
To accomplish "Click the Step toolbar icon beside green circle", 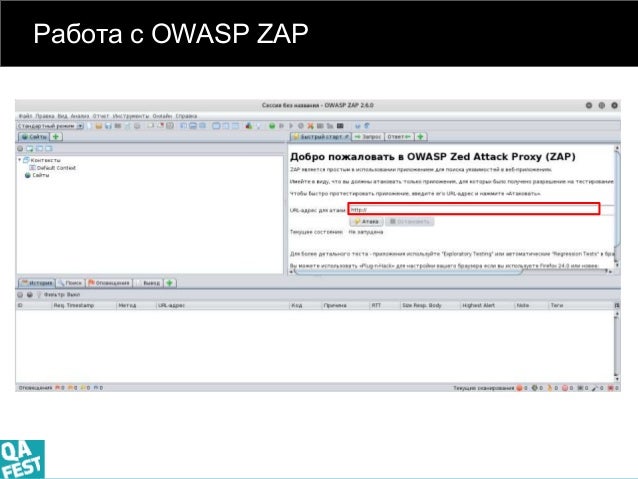I will pyautogui.click(x=281, y=126).
